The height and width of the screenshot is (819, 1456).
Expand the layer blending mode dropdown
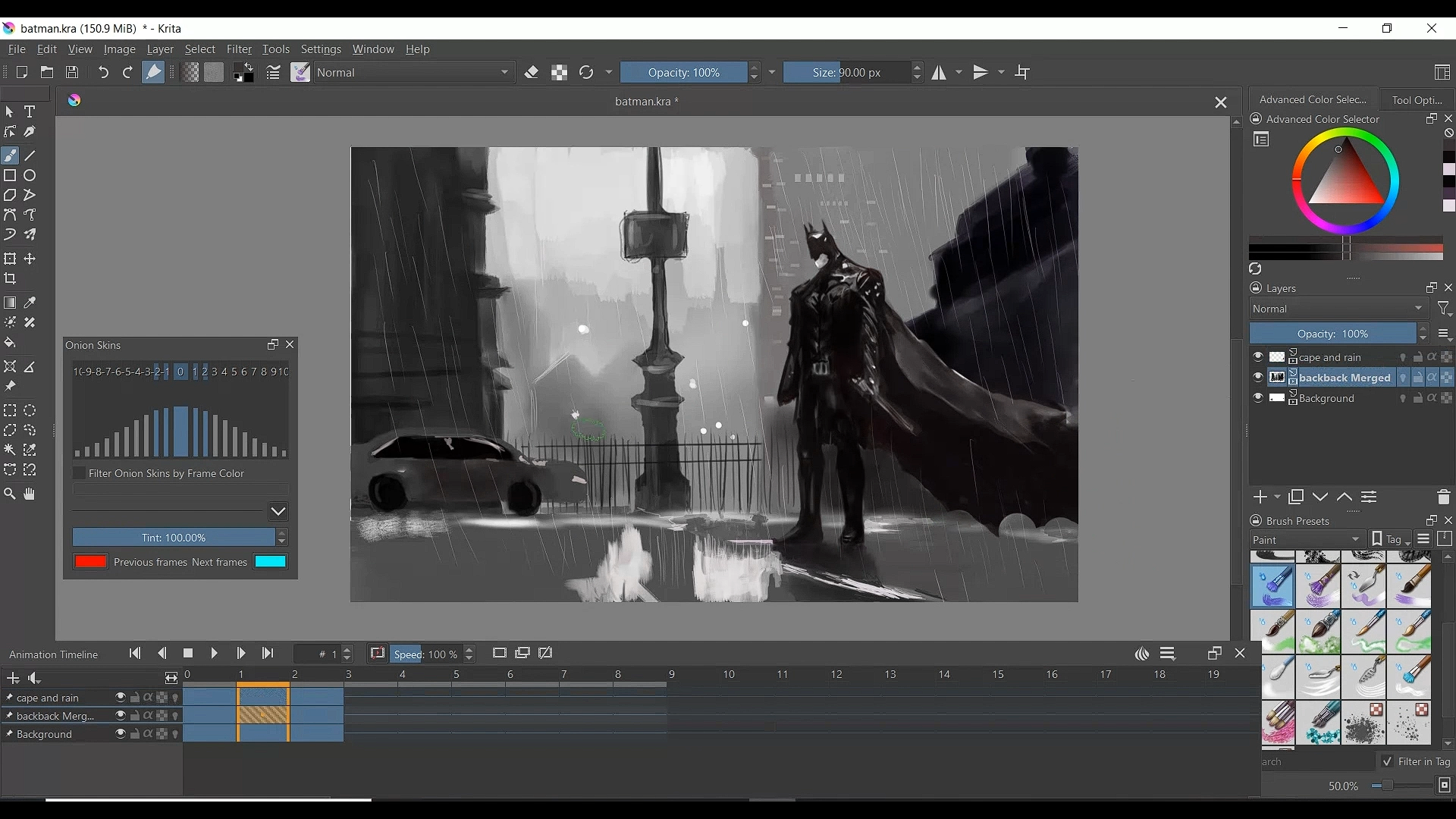(x=1338, y=309)
